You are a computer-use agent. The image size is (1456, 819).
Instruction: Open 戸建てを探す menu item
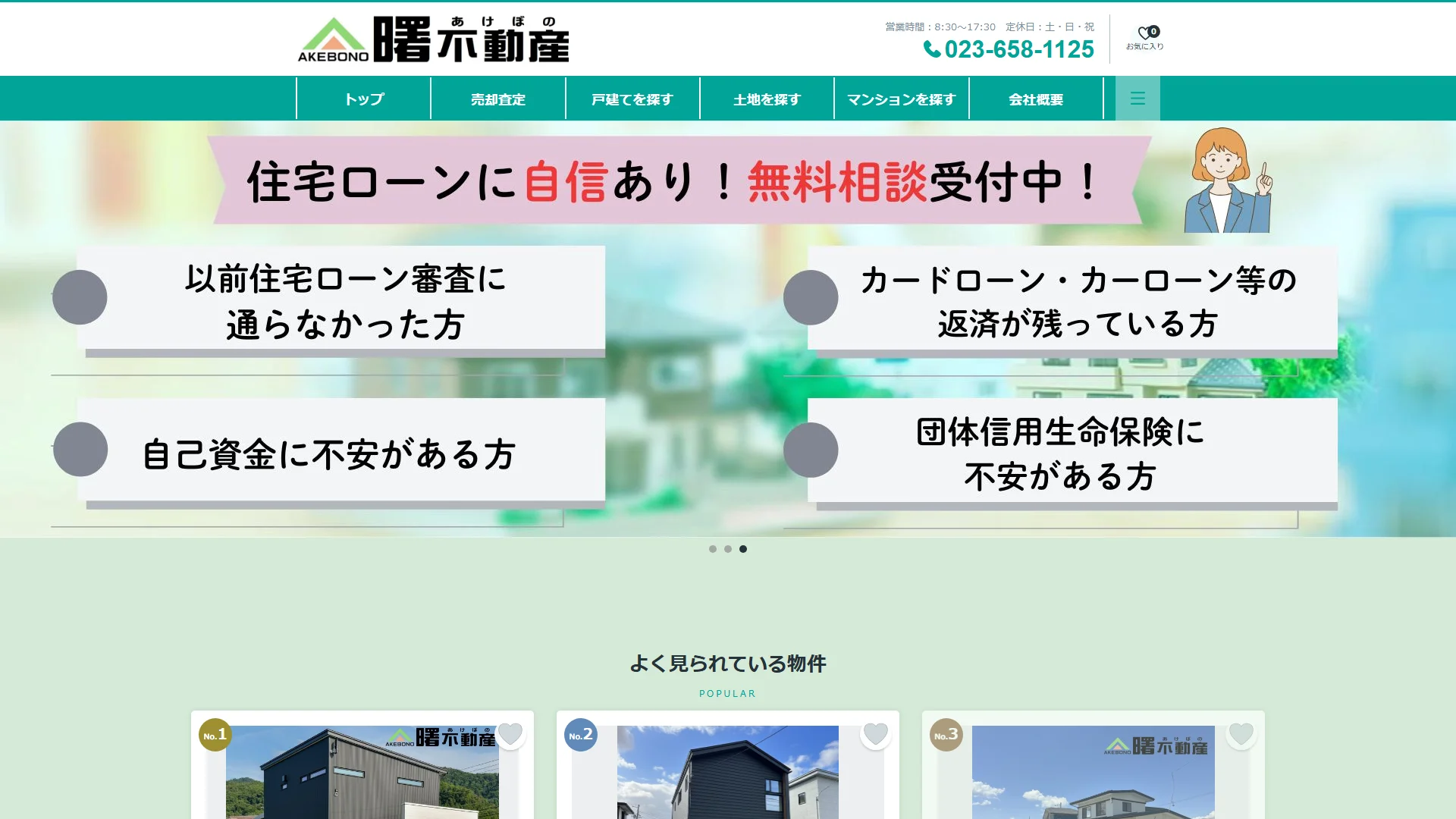[632, 99]
